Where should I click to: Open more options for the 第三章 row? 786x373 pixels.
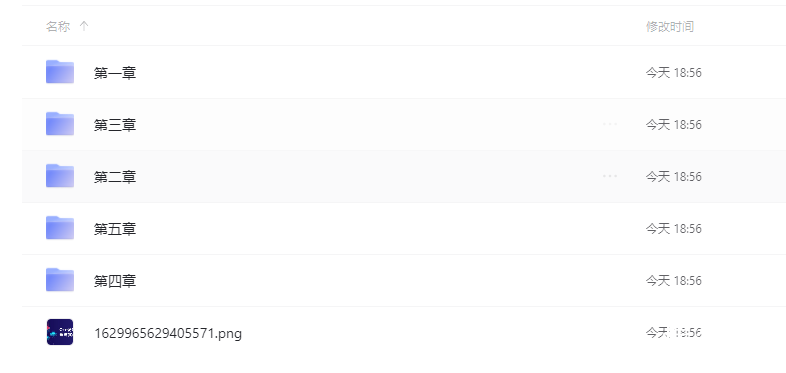[x=610, y=124]
